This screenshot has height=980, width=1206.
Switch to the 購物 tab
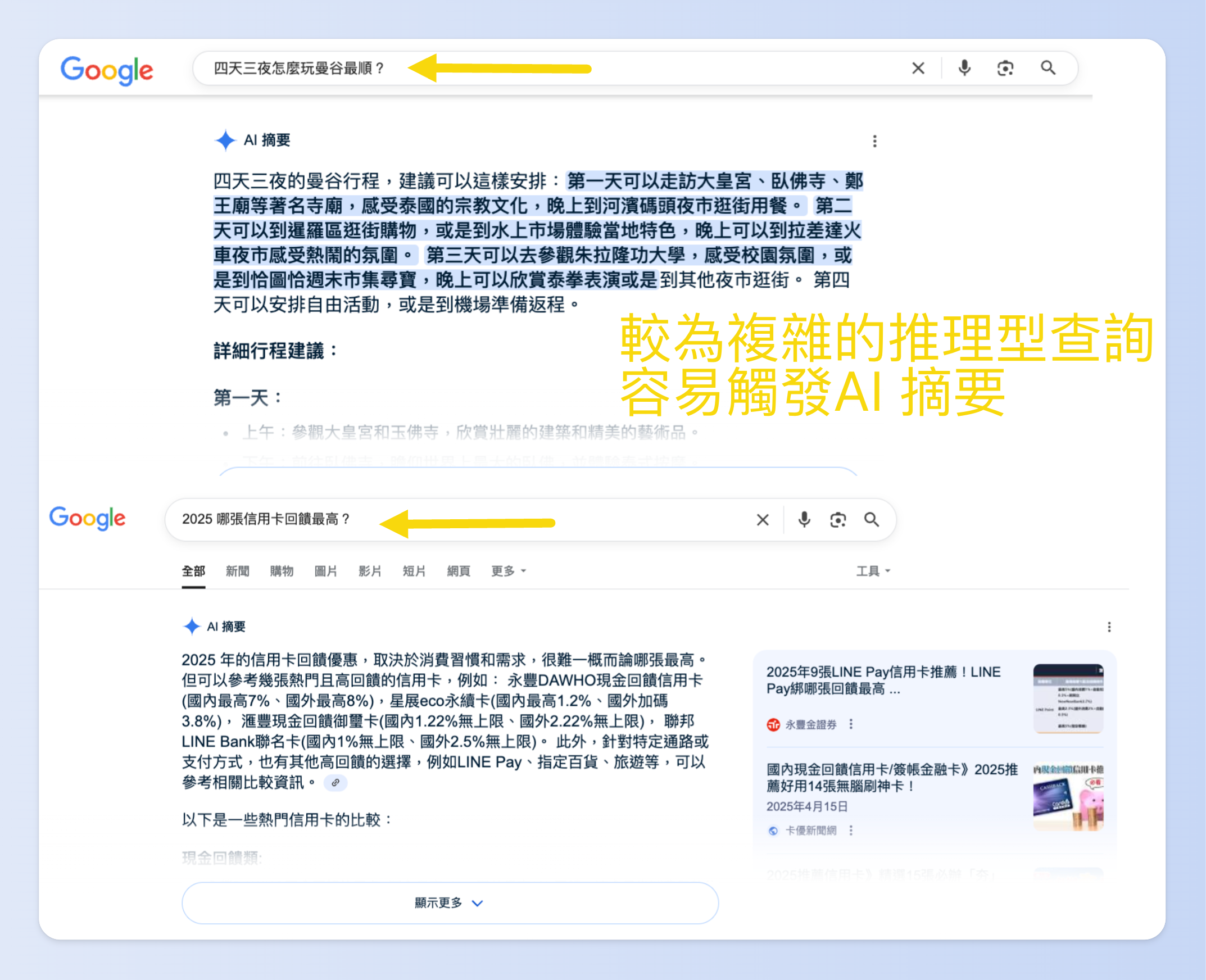pyautogui.click(x=282, y=571)
